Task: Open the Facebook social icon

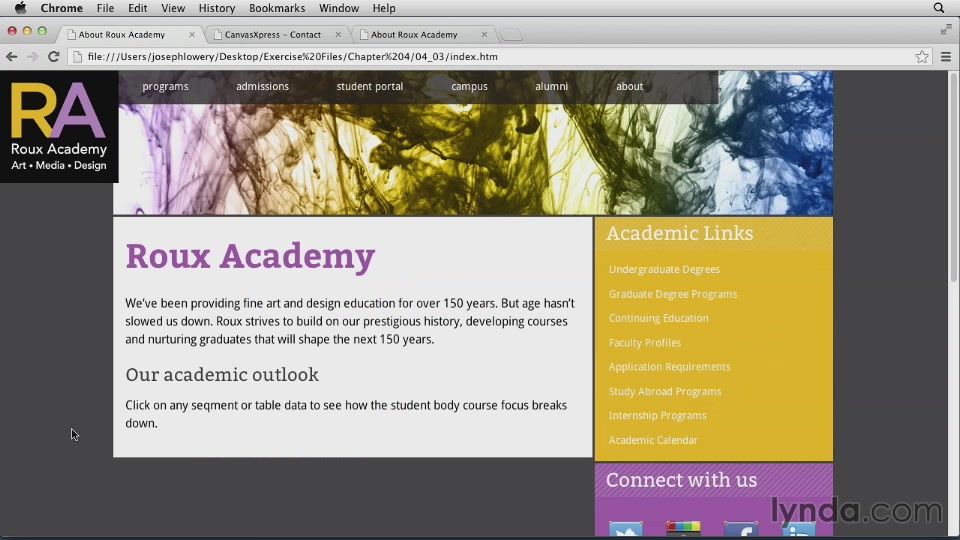Action: click(741, 530)
